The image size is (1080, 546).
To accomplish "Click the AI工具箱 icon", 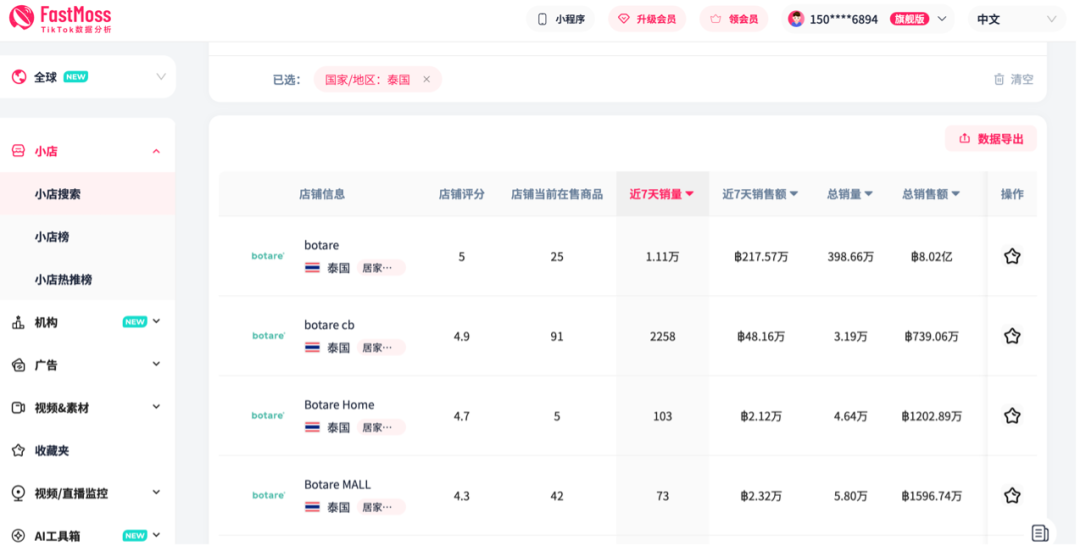I will 19,536.
